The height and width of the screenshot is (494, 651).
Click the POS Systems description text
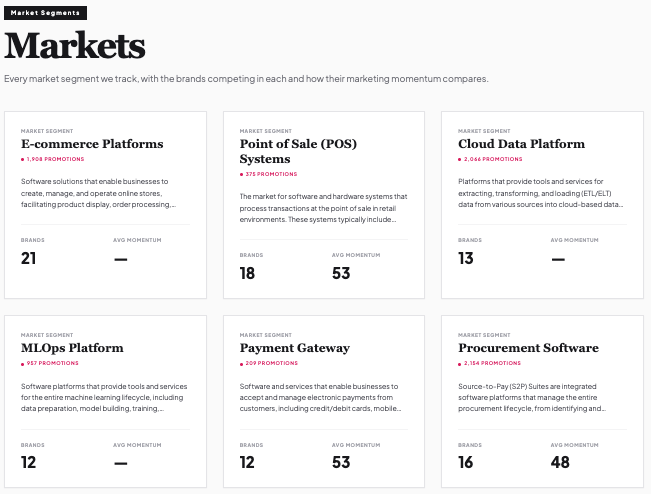coord(323,208)
